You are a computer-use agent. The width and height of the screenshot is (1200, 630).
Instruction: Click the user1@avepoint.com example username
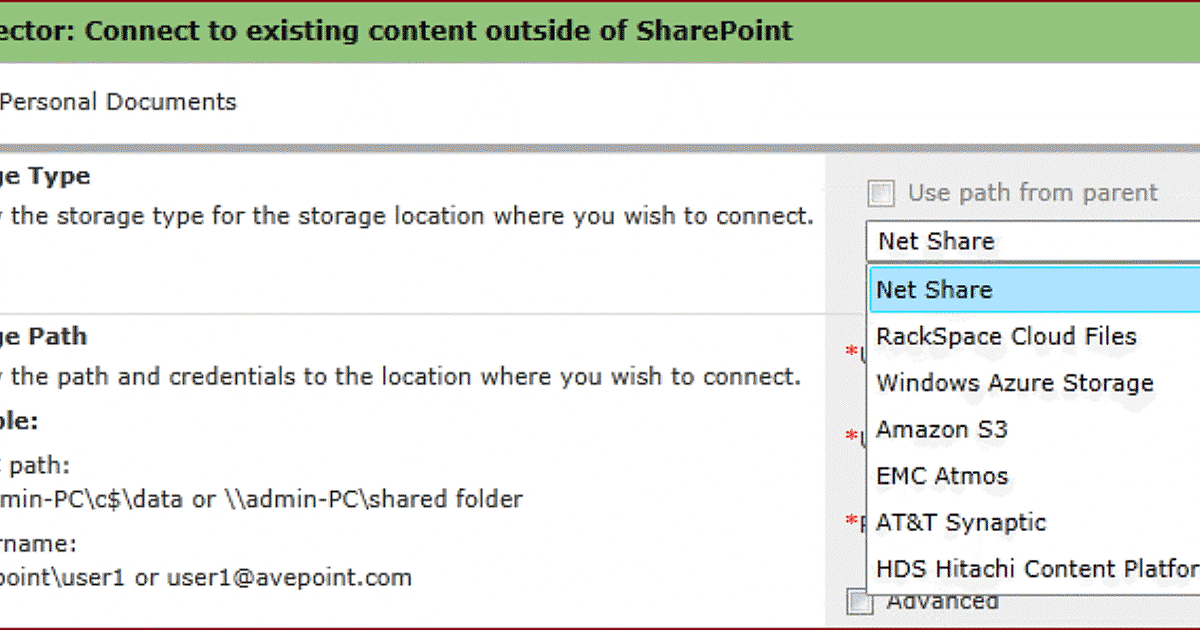click(288, 577)
